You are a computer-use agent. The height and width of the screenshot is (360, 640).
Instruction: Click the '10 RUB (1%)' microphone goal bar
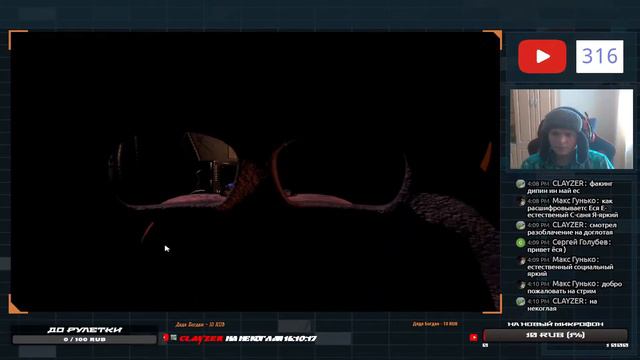coord(555,335)
